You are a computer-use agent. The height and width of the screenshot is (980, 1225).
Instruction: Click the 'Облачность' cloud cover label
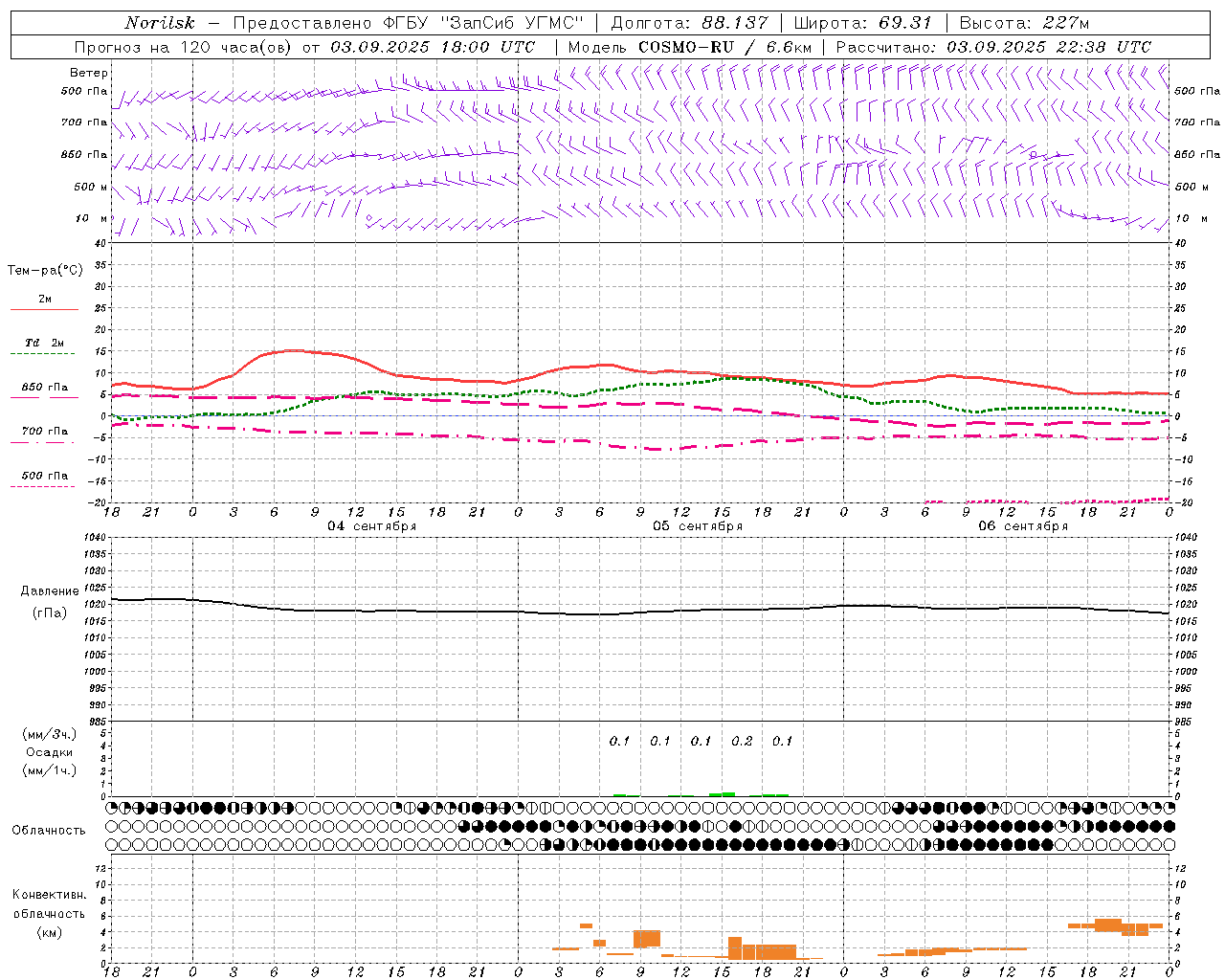[49, 830]
